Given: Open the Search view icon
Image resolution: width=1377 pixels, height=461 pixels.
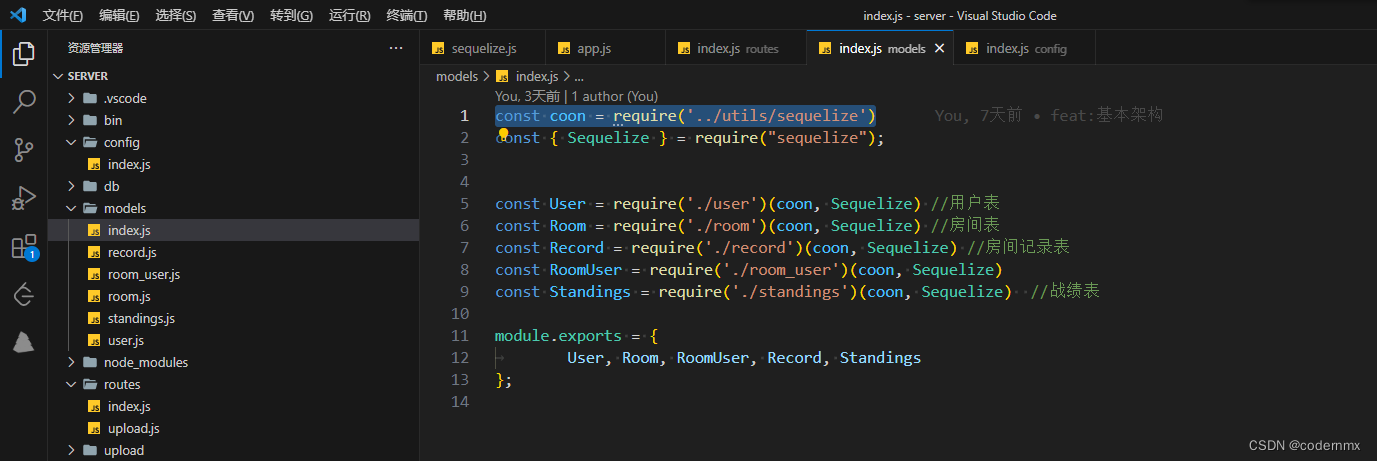Looking at the screenshot, I should [x=24, y=101].
